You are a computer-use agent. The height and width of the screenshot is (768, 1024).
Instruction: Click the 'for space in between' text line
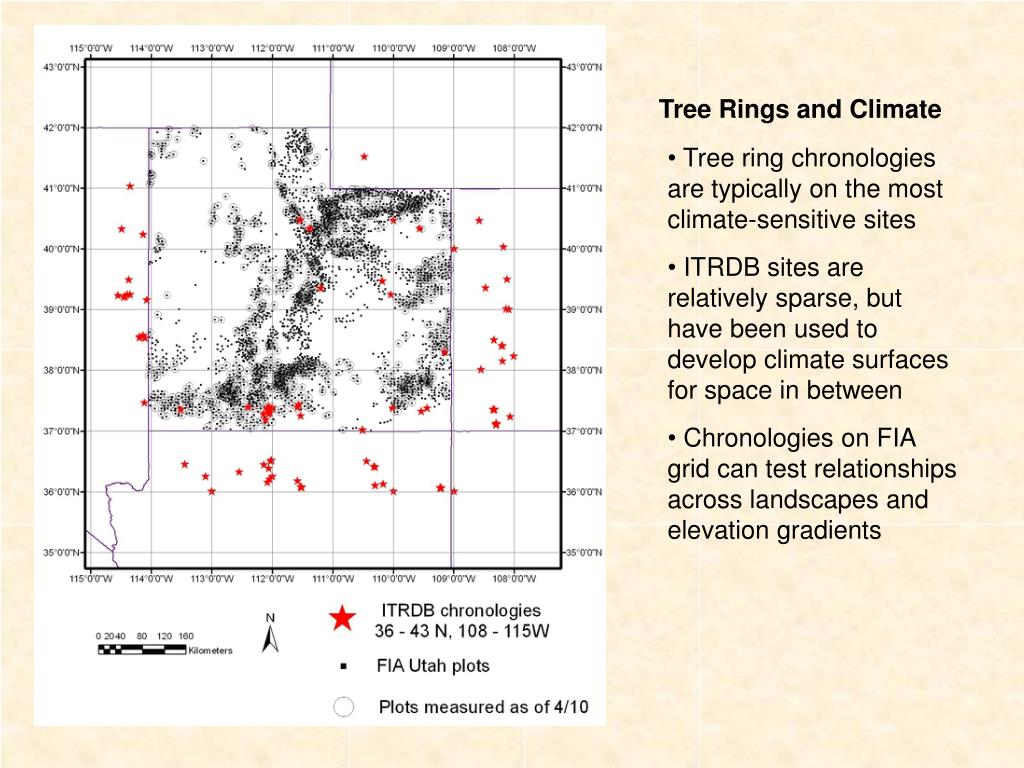click(785, 391)
